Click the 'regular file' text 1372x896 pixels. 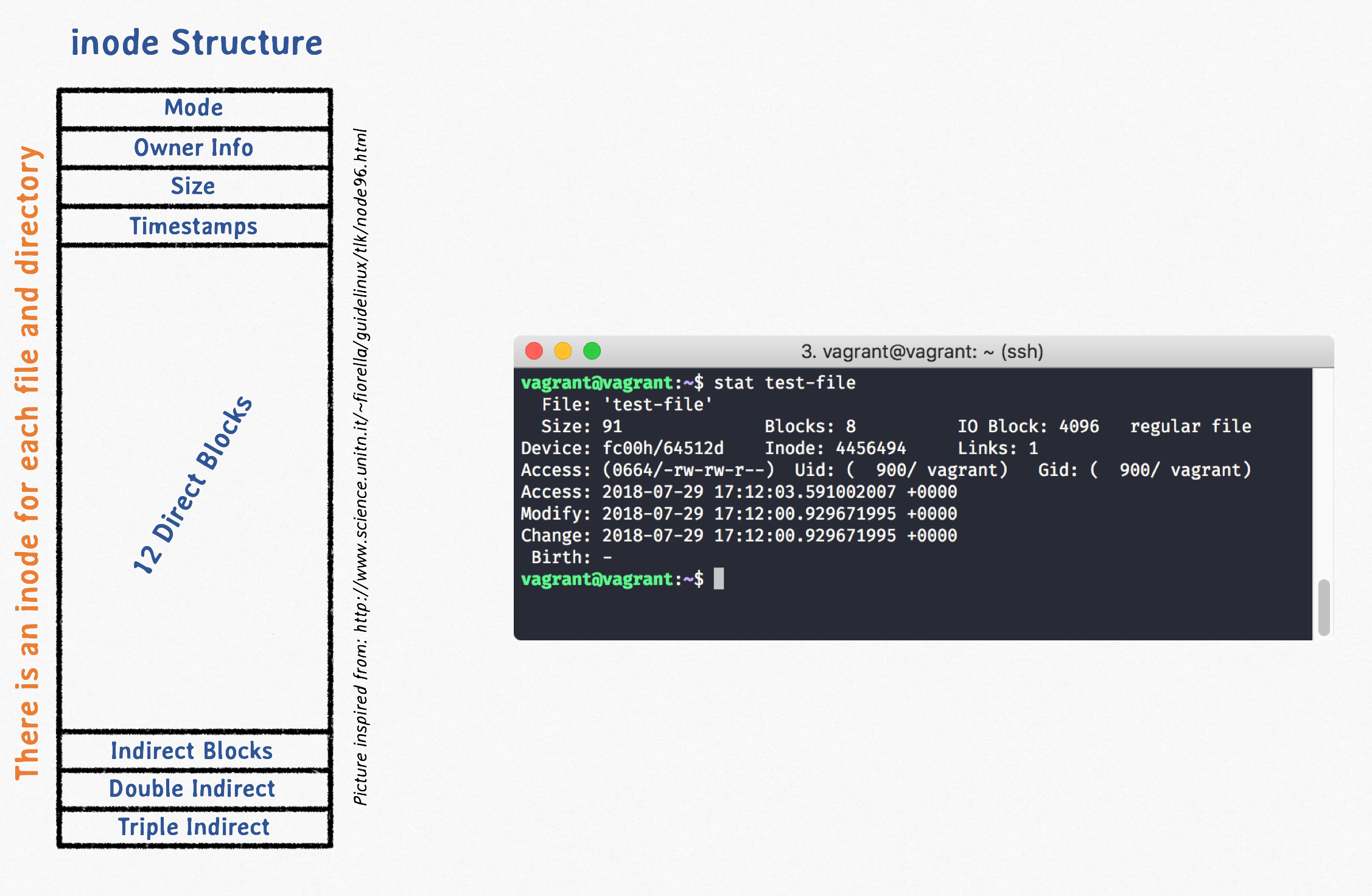coord(1191,427)
